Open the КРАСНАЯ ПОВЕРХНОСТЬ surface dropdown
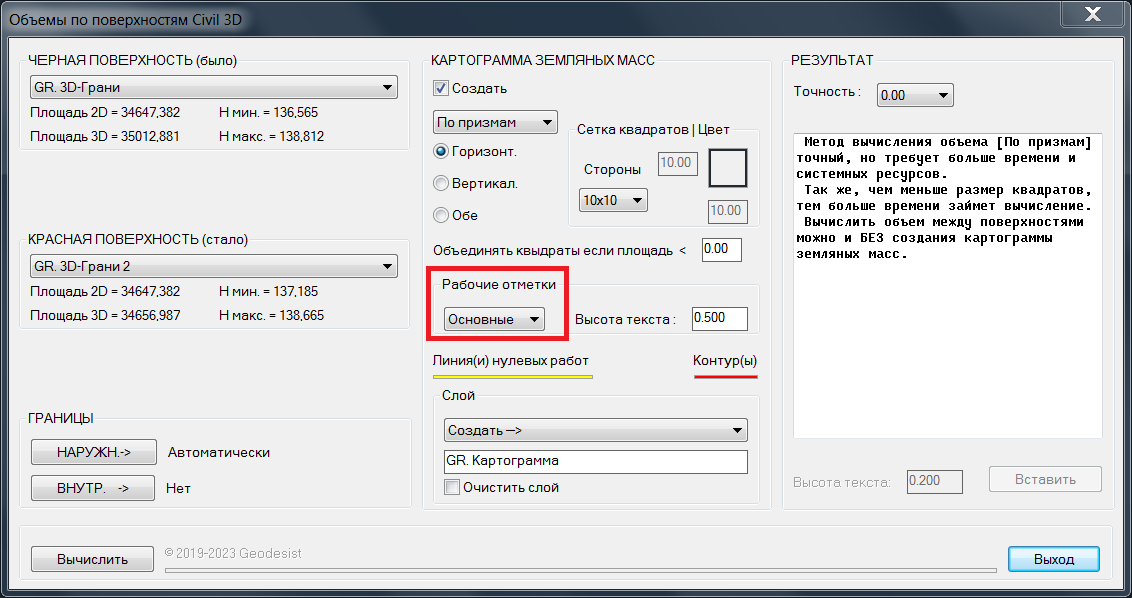The height and width of the screenshot is (598, 1132). click(214, 267)
